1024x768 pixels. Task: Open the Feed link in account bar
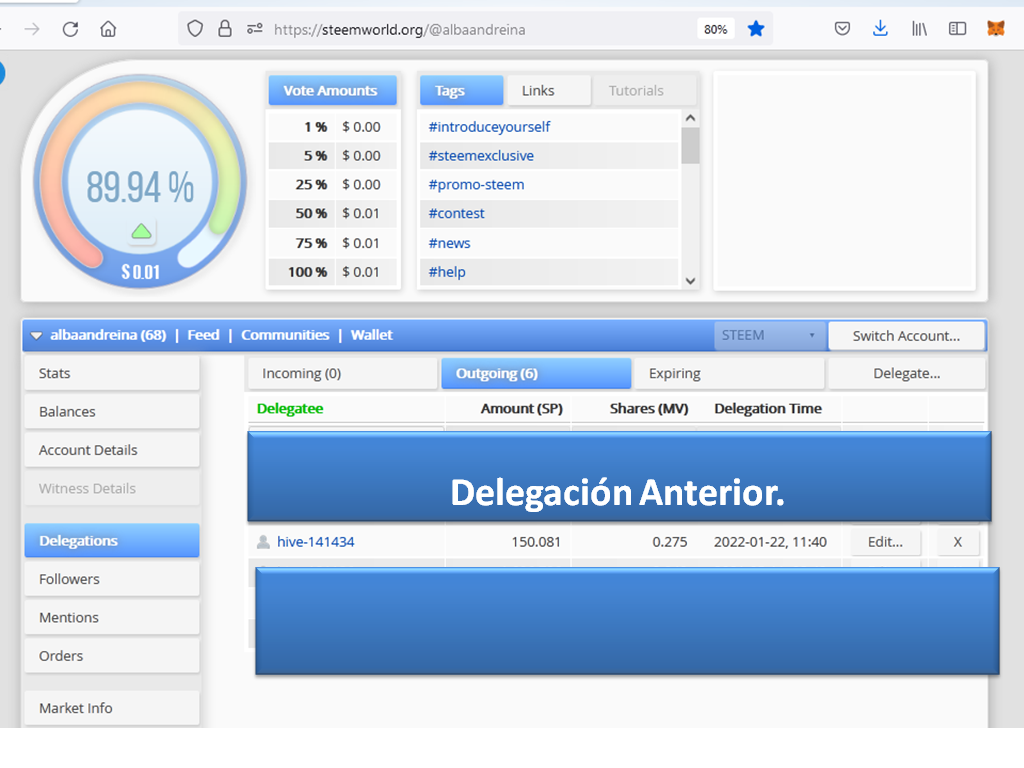click(203, 335)
